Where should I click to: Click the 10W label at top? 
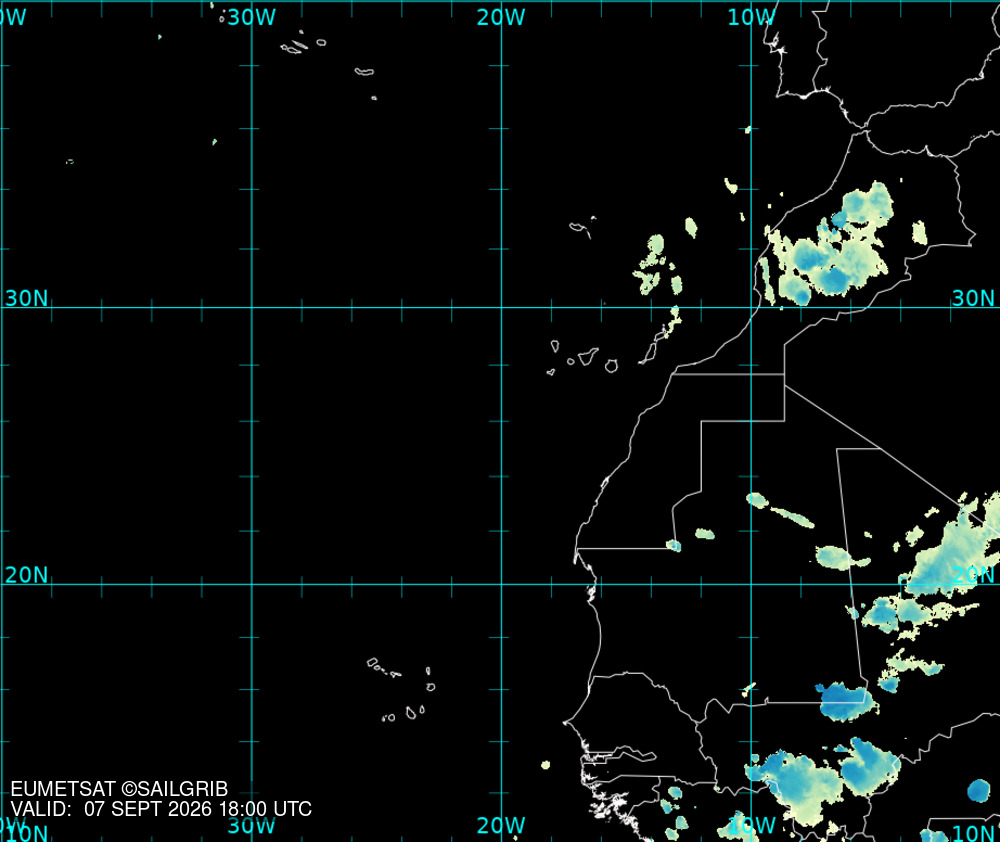tap(751, 17)
